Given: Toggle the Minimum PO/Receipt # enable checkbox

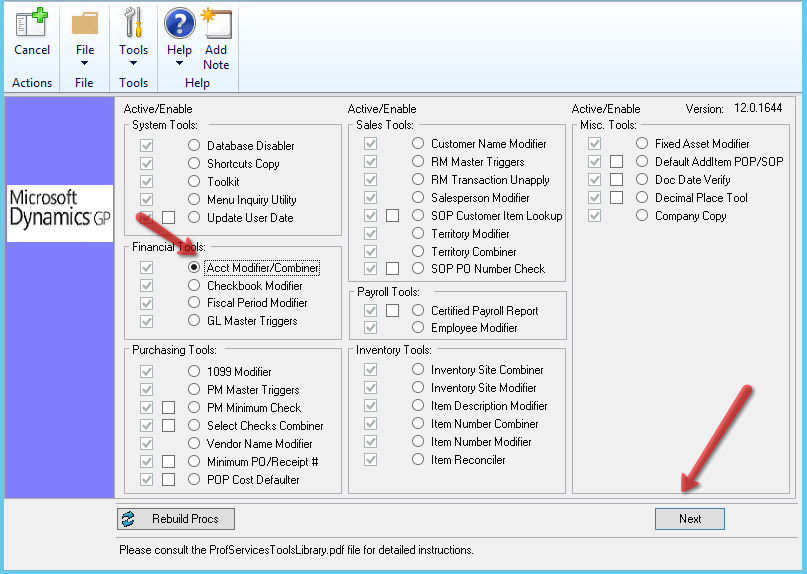Looking at the screenshot, I should pyautogui.click(x=168, y=462).
